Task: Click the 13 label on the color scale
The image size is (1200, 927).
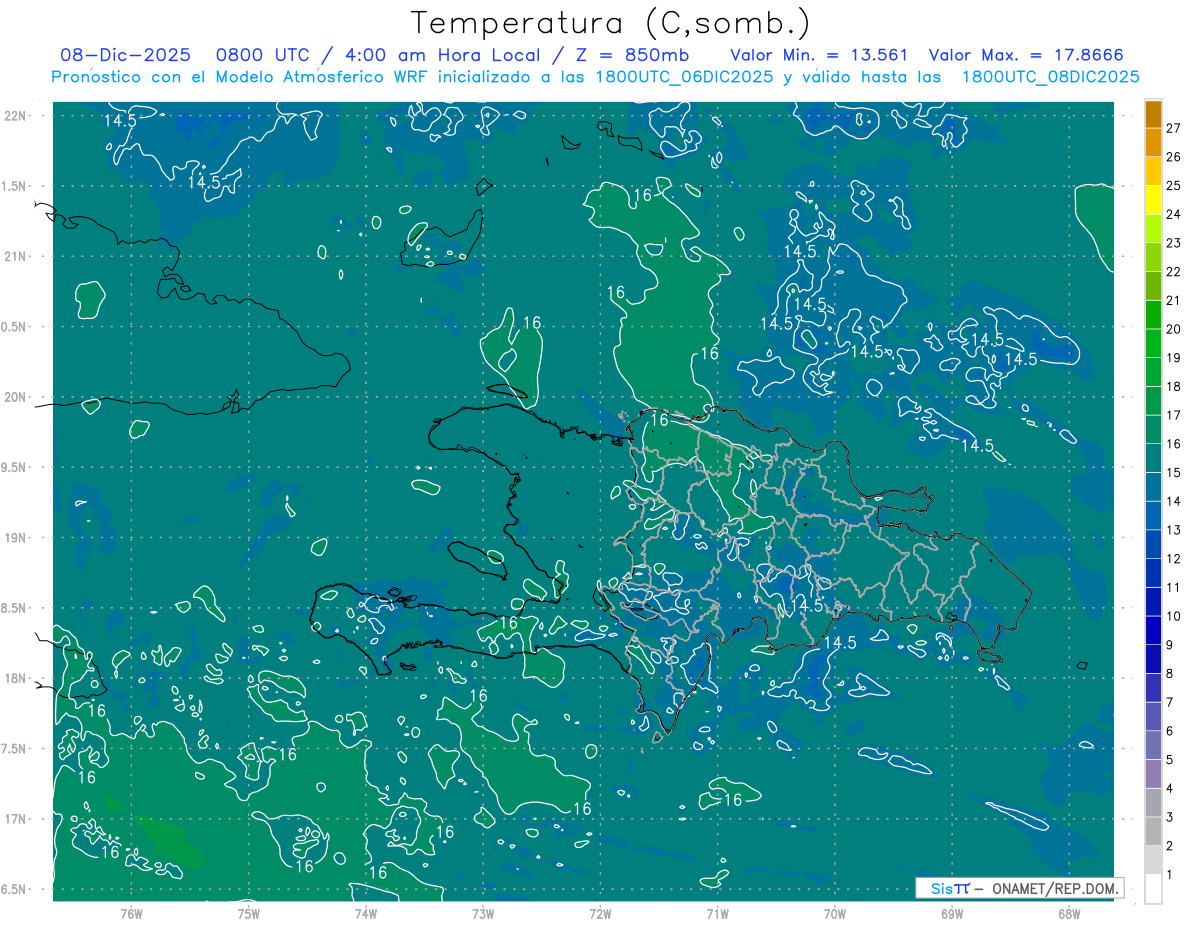Action: [1173, 530]
